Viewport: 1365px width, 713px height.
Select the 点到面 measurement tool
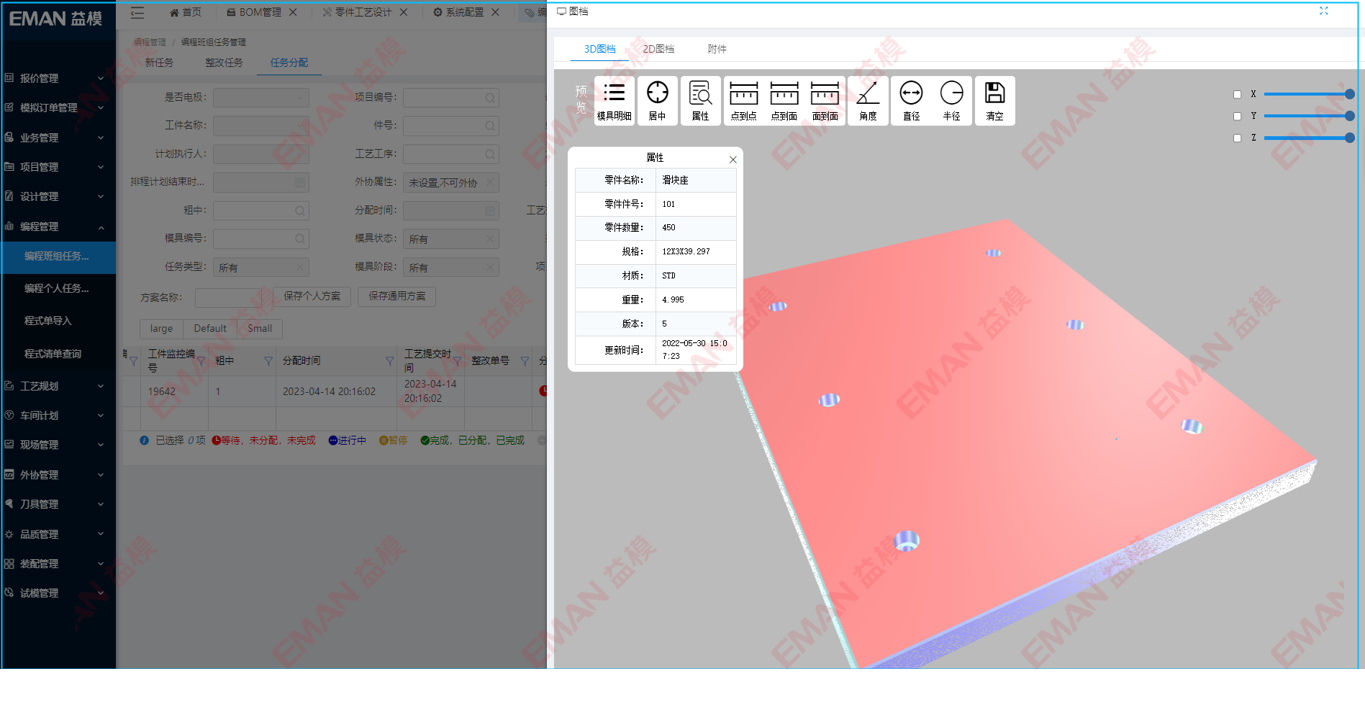(784, 101)
